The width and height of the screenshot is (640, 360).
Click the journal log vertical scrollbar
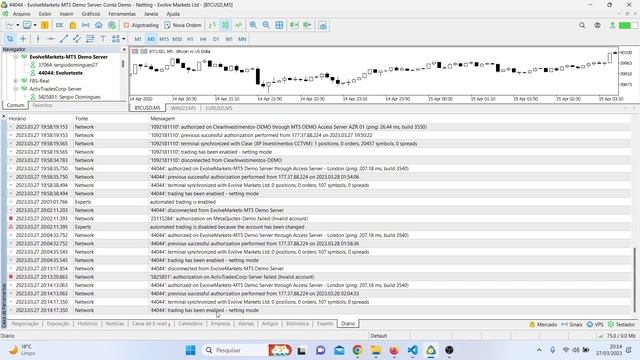[634, 280]
